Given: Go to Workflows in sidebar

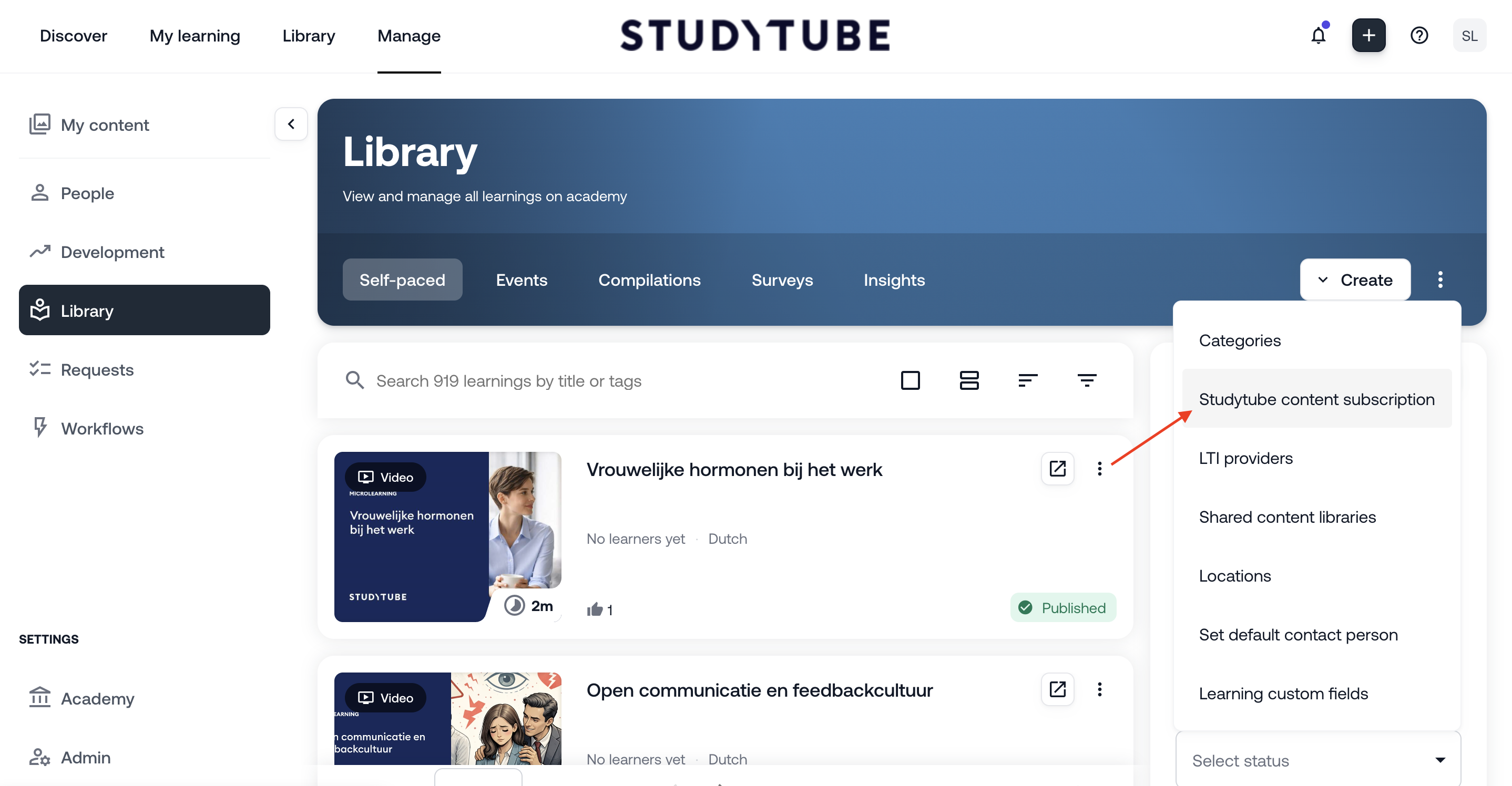Looking at the screenshot, I should coord(102,429).
